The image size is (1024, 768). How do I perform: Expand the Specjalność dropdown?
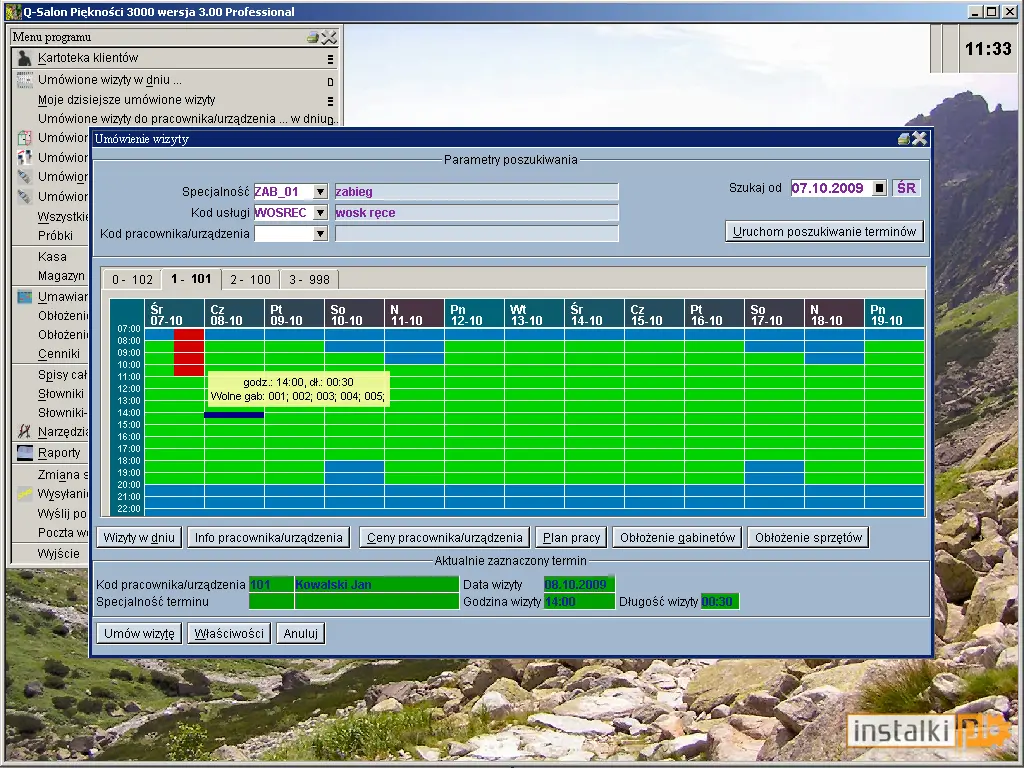320,192
